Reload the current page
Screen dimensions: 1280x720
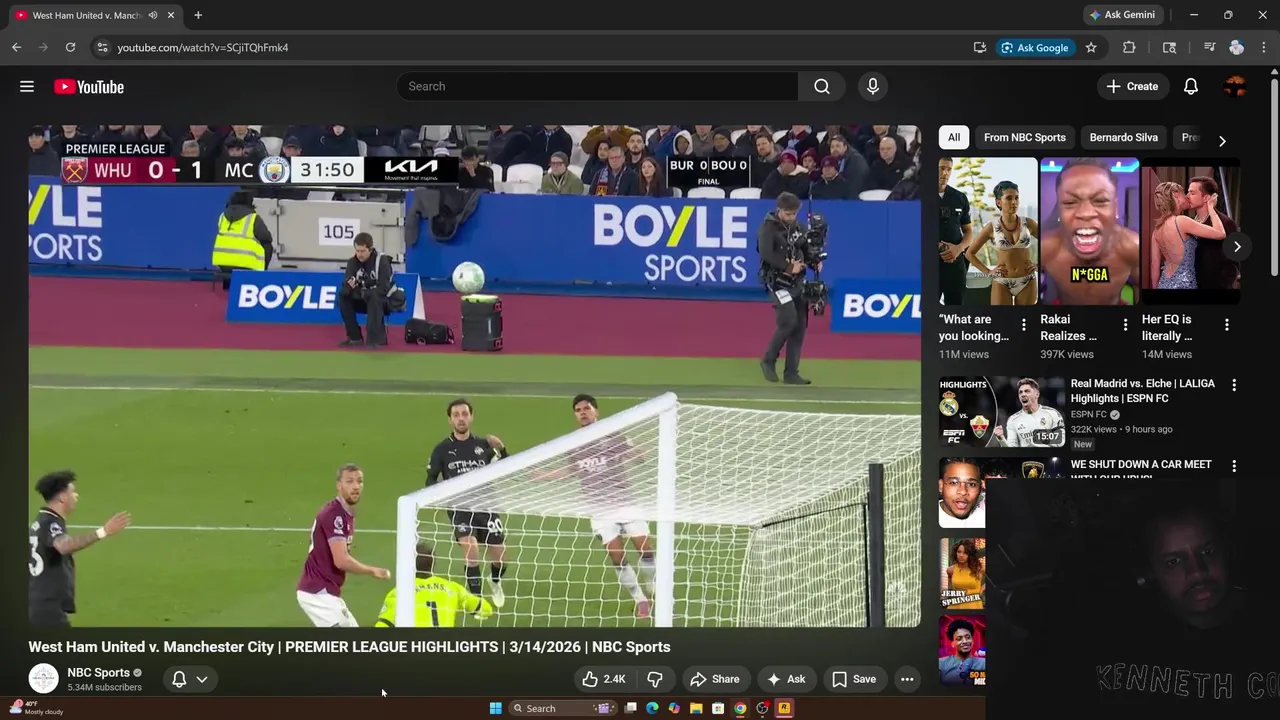point(70,47)
